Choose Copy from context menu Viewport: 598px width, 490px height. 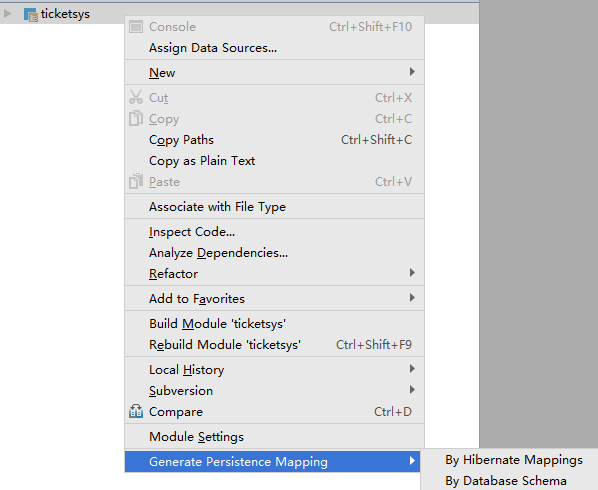pos(274,119)
